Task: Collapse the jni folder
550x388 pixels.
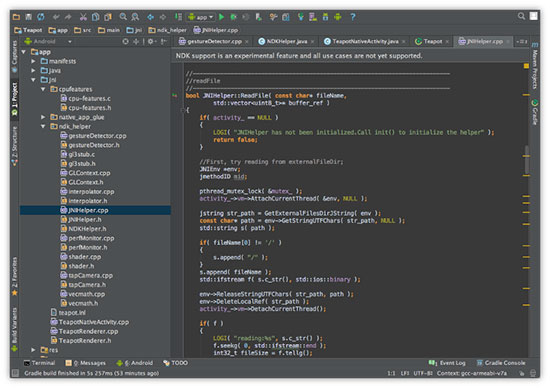Action: 33,80
